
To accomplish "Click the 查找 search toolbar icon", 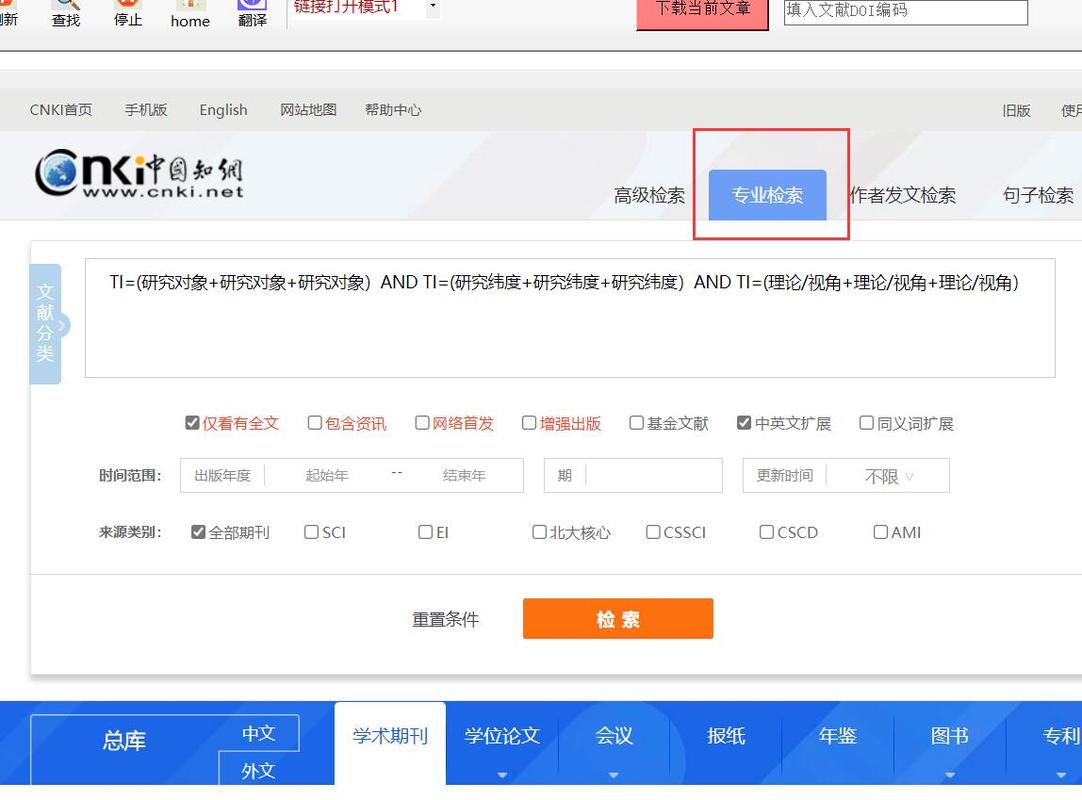I will point(66,12).
